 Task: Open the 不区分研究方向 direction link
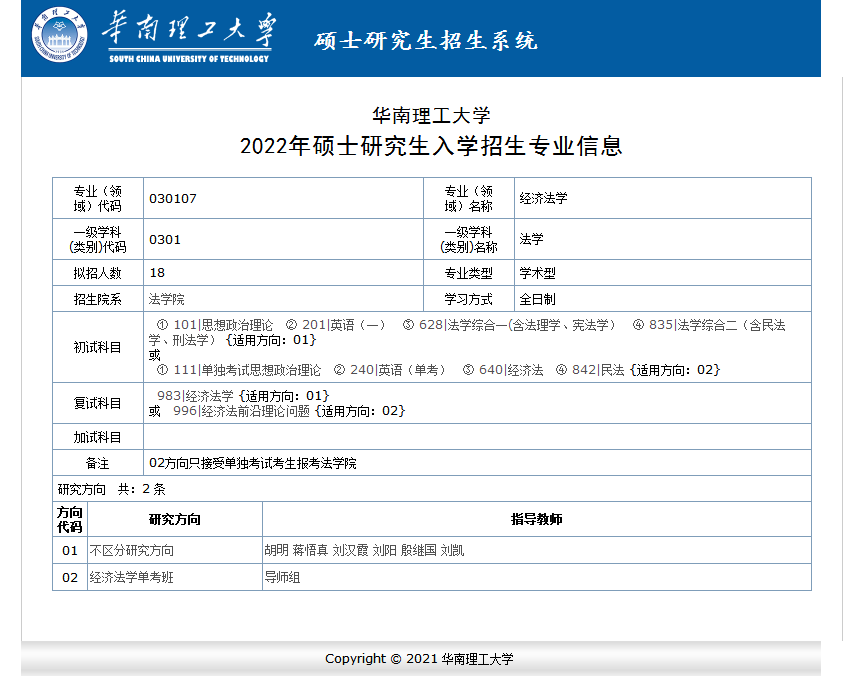[x=132, y=551]
